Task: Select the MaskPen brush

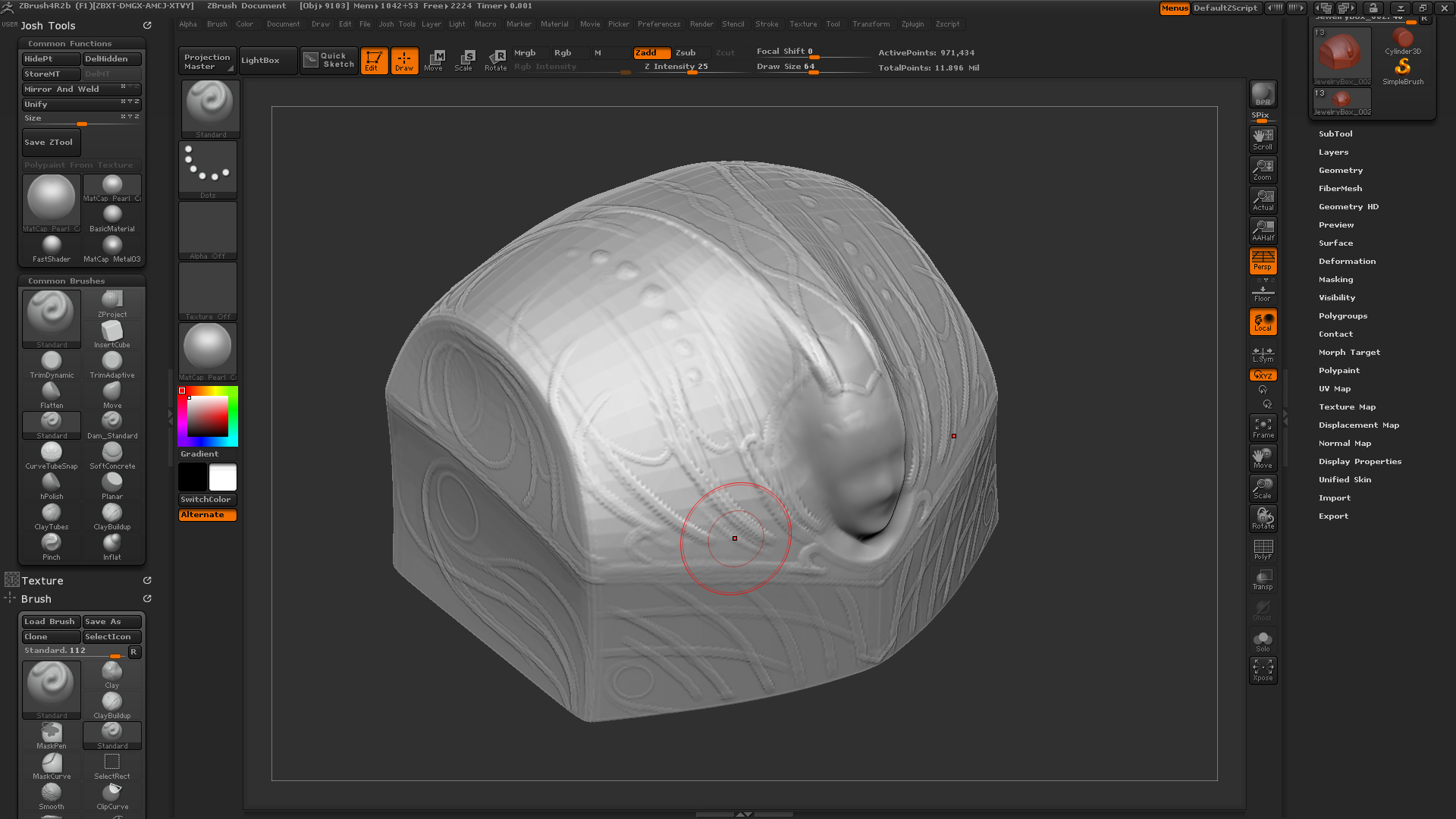Action: 52,736
